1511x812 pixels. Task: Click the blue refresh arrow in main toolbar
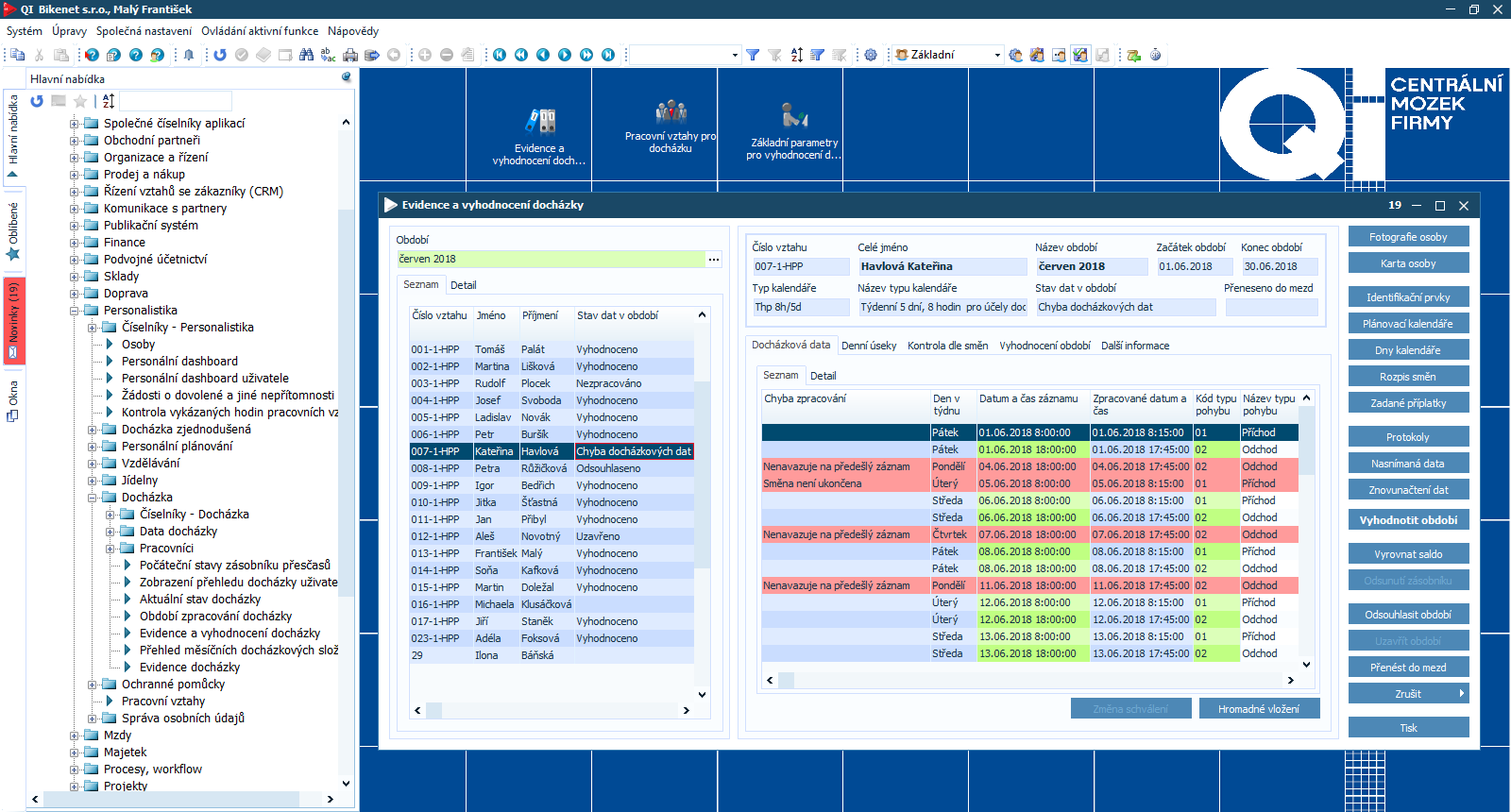point(220,55)
